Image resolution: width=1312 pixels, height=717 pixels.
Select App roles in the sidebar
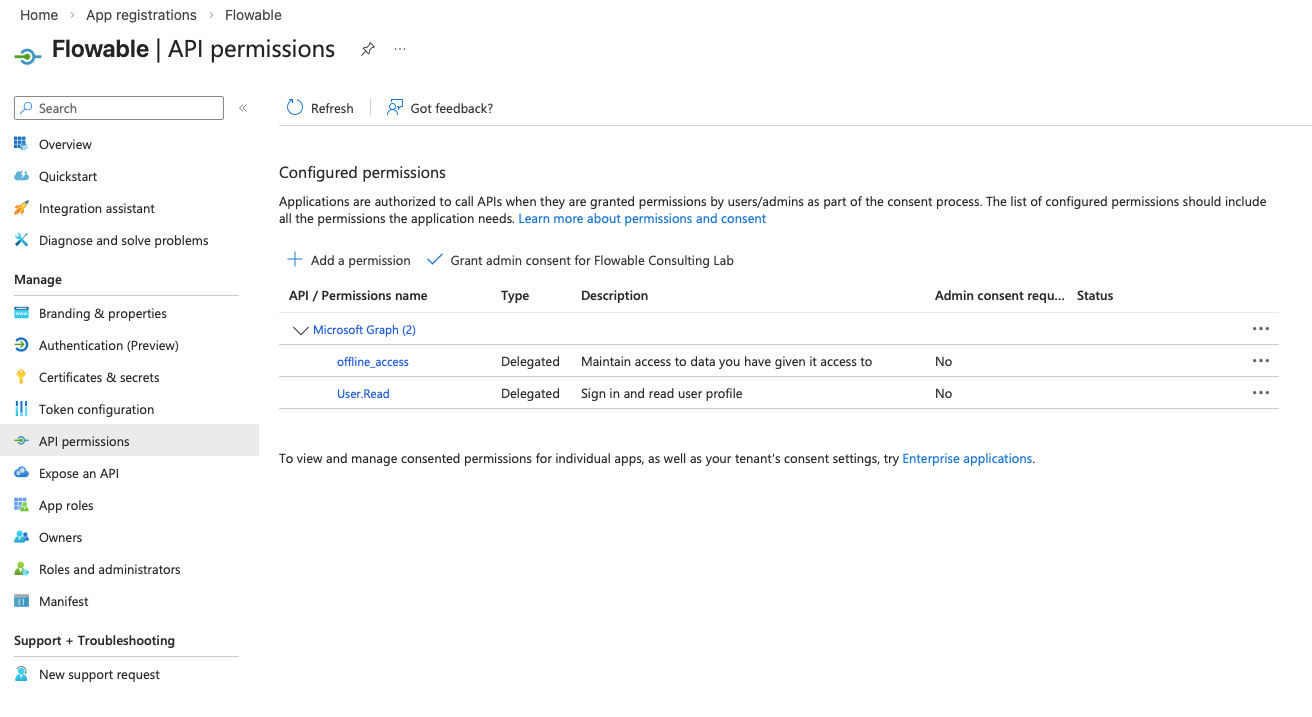tap(66, 505)
